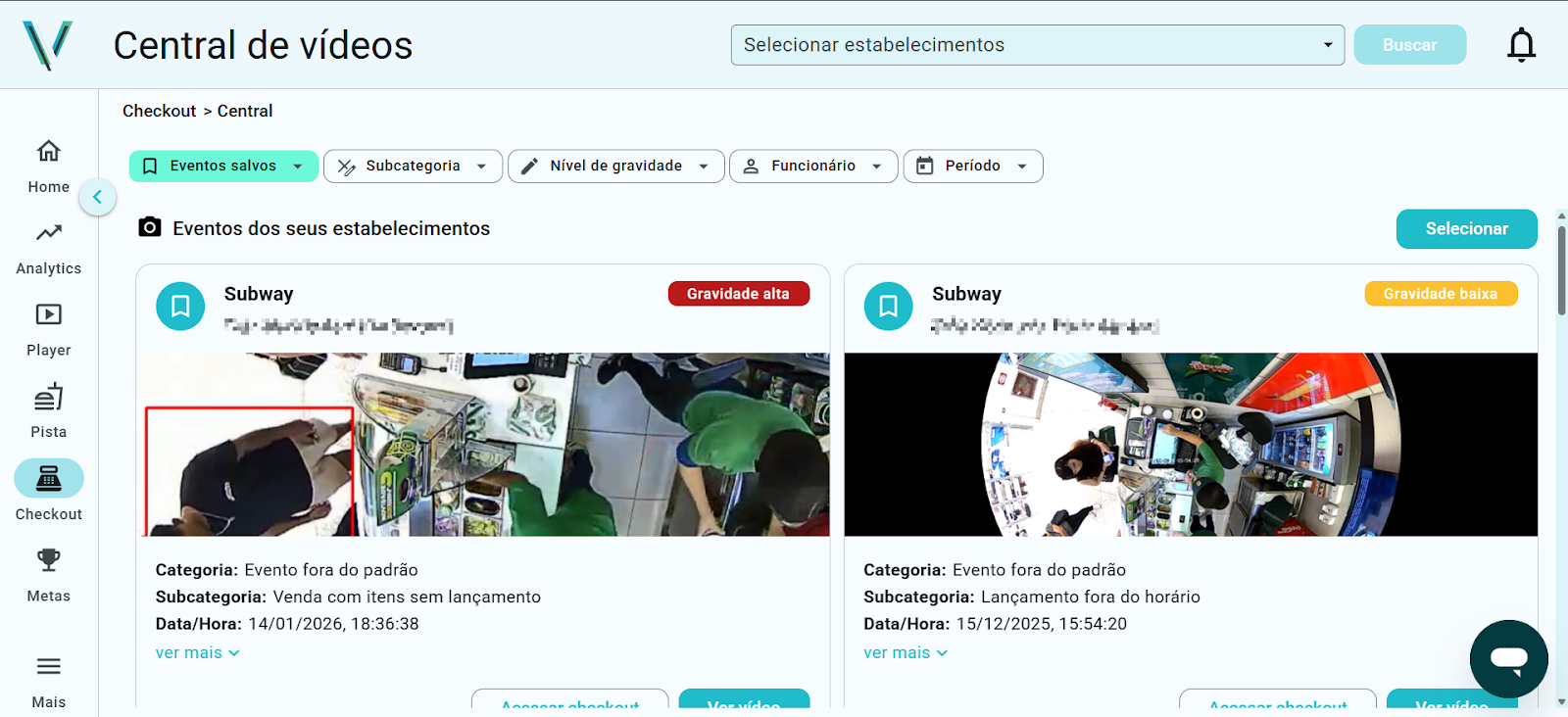Open Metas trophy icon

pyautogui.click(x=48, y=560)
